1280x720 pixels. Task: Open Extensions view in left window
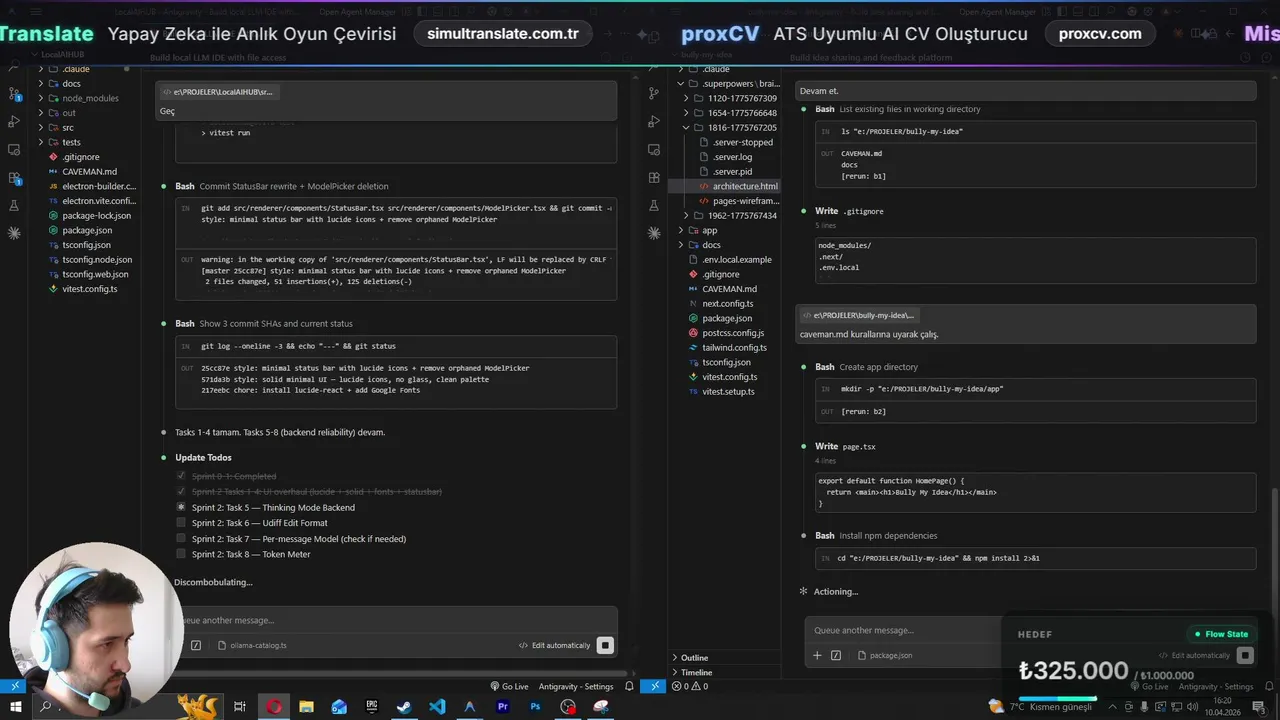(x=14, y=178)
